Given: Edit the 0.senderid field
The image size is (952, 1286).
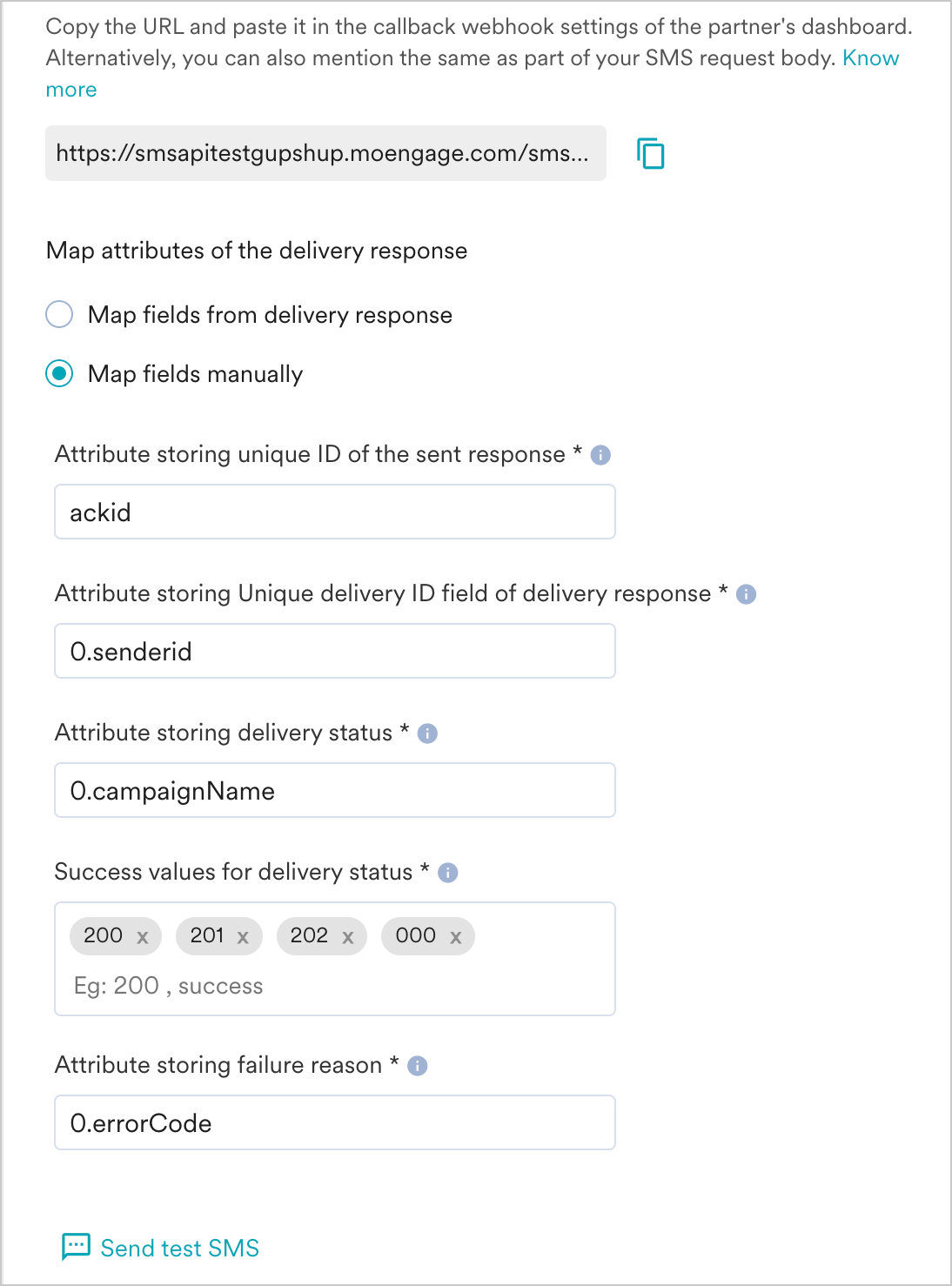Looking at the screenshot, I should click(x=335, y=651).
